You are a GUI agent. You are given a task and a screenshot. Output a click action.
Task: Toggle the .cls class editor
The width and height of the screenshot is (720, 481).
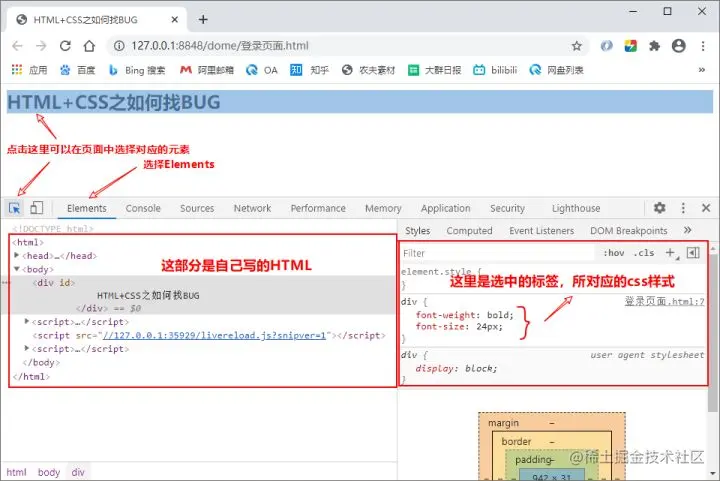pos(644,253)
